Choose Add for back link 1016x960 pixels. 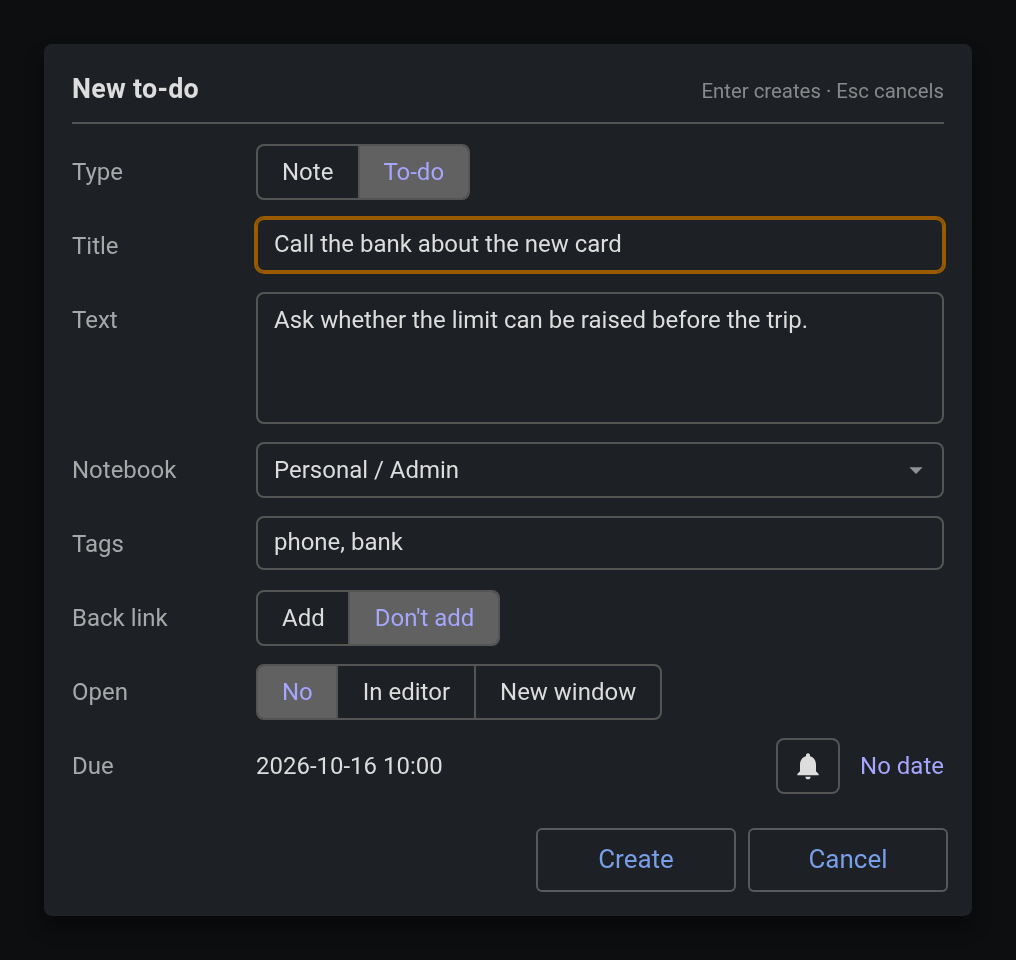[303, 617]
